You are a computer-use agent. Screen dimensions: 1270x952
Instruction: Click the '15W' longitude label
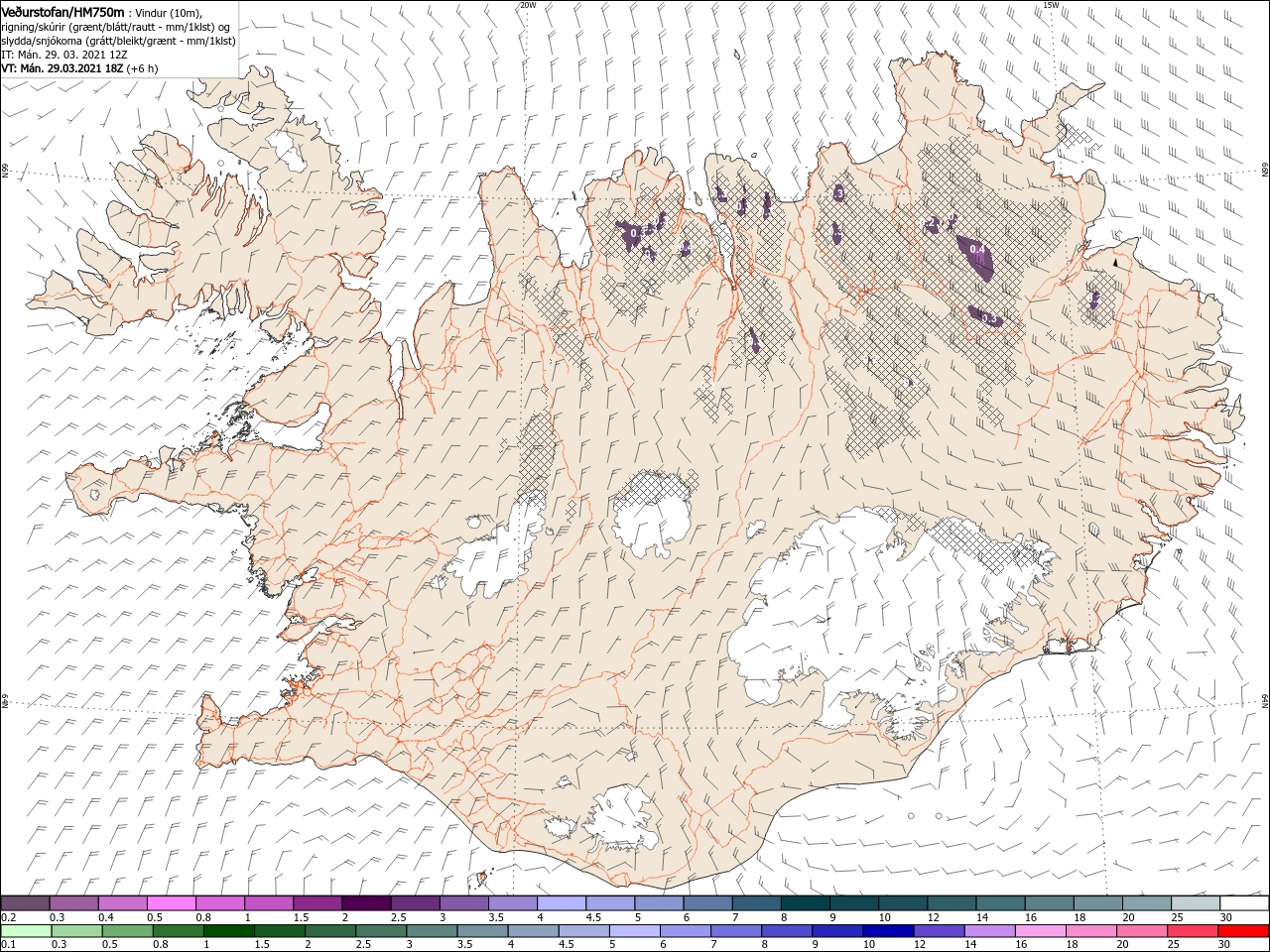pos(1051,5)
